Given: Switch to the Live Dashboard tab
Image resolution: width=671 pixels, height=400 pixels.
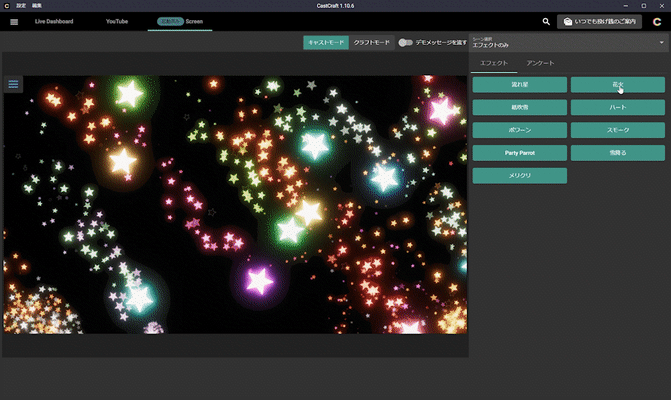Looking at the screenshot, I should (x=54, y=21).
